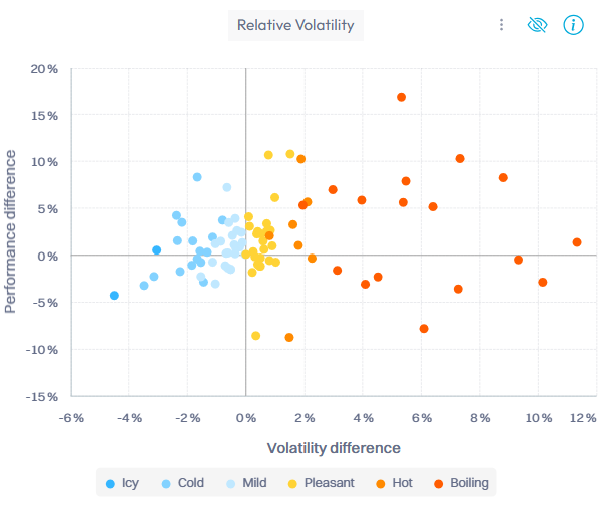Toggle the Pleasant legend entry
This screenshot has width=606, height=506.
coord(320,483)
